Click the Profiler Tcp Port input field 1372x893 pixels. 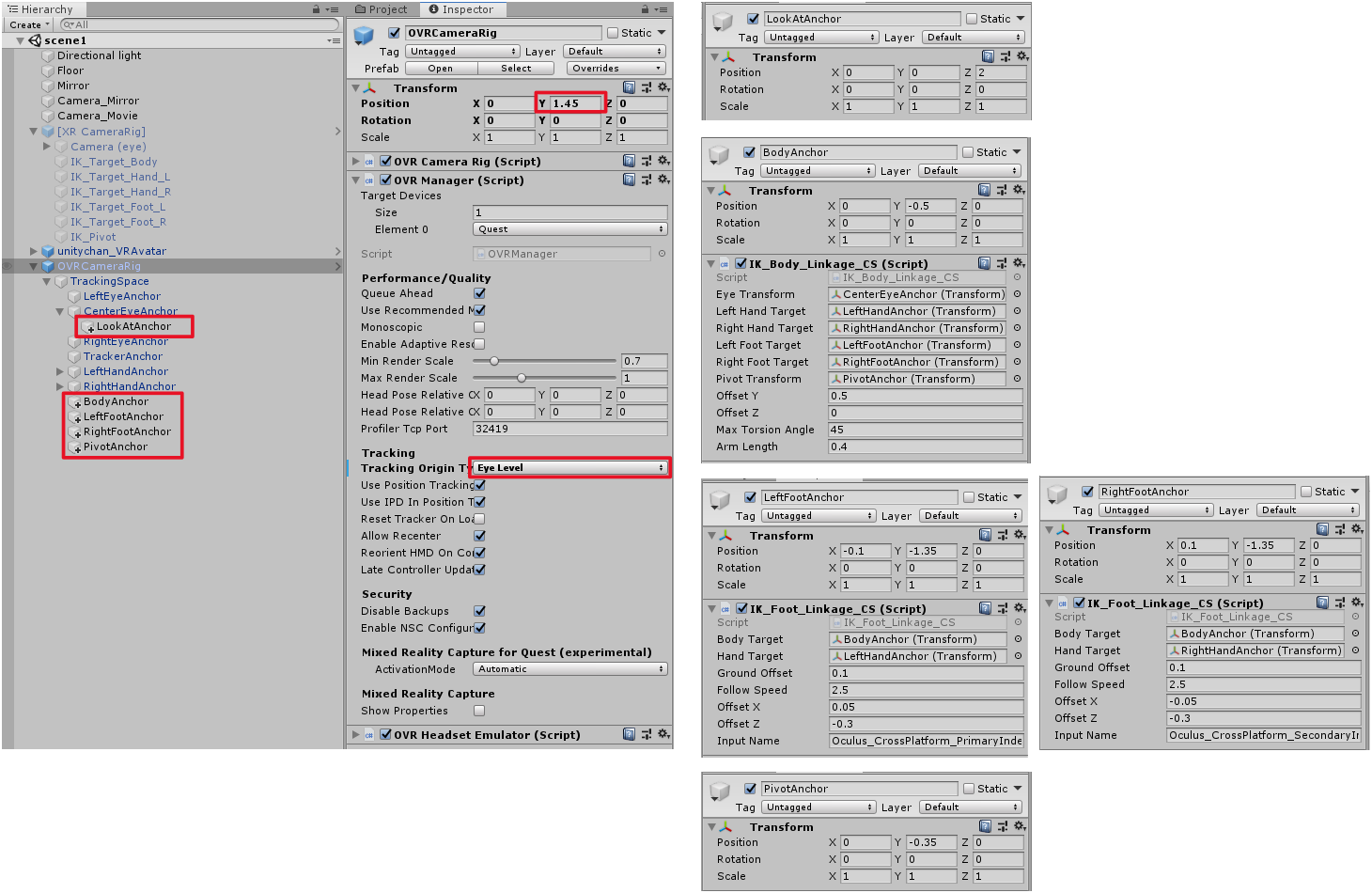(569, 429)
